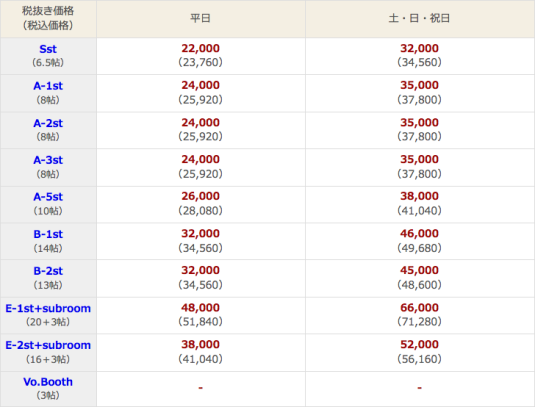The height and width of the screenshot is (407, 535).
Task: Click the 平日 column header
Action: point(201,18)
